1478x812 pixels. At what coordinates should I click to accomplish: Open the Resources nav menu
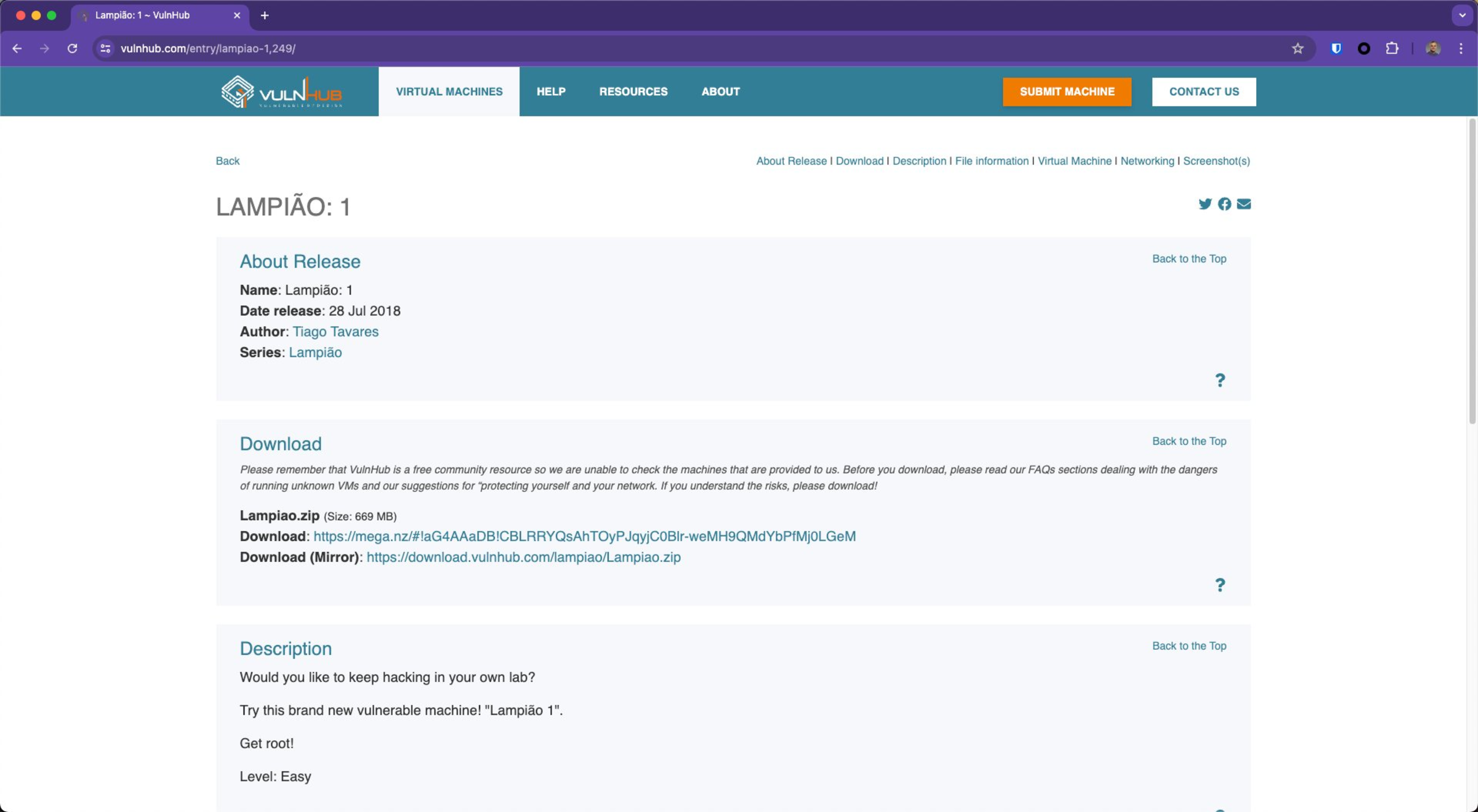633,92
